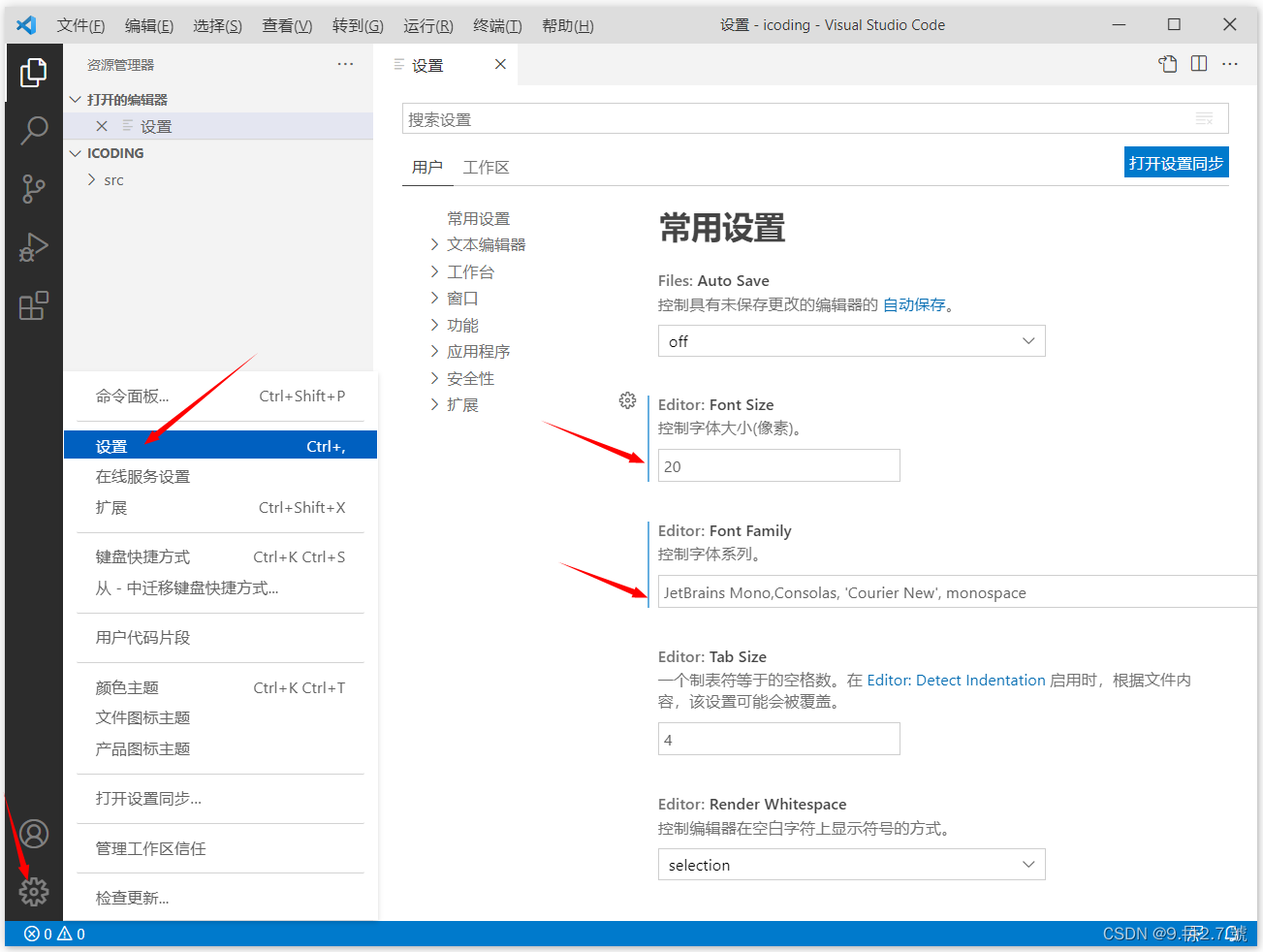This screenshot has width=1263, height=952.
Task: Open the Render Whitespace dropdown
Action: 851,864
